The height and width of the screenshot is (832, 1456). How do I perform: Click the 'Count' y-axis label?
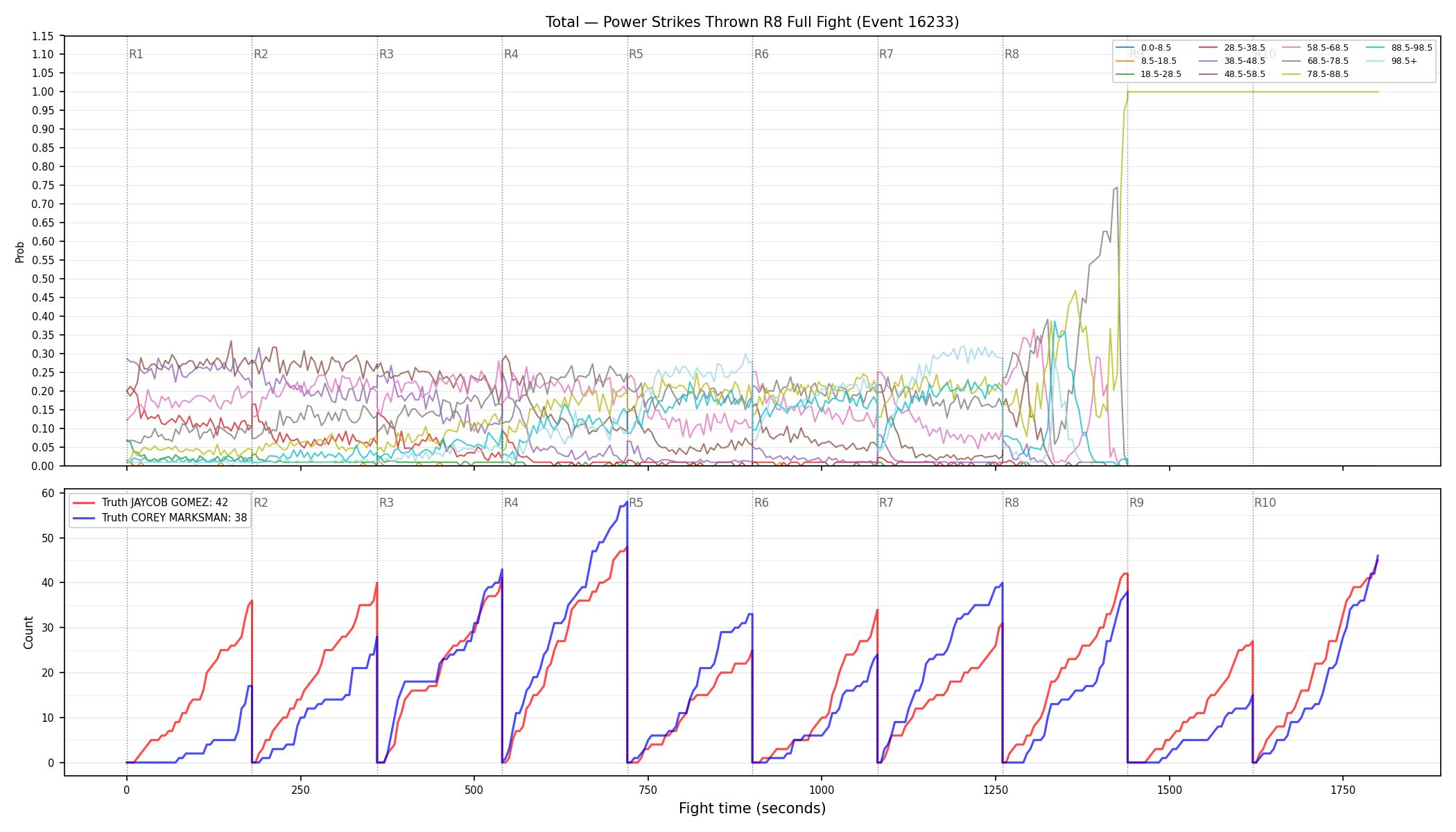[28, 632]
